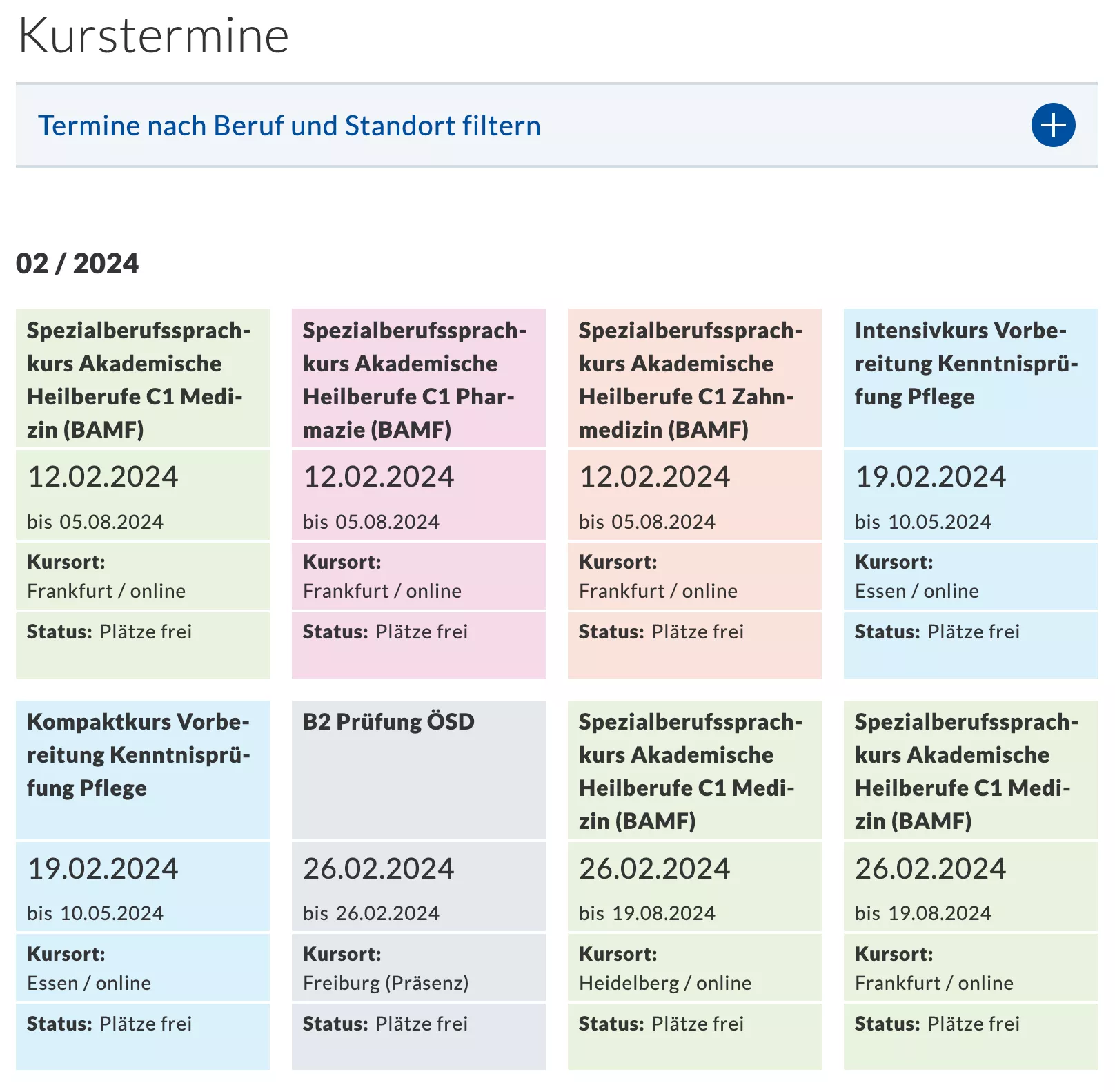Viewport: 1115px width, 1092px height.
Task: Click 'Essen / online' on Kompaktkurs card
Action: [89, 983]
